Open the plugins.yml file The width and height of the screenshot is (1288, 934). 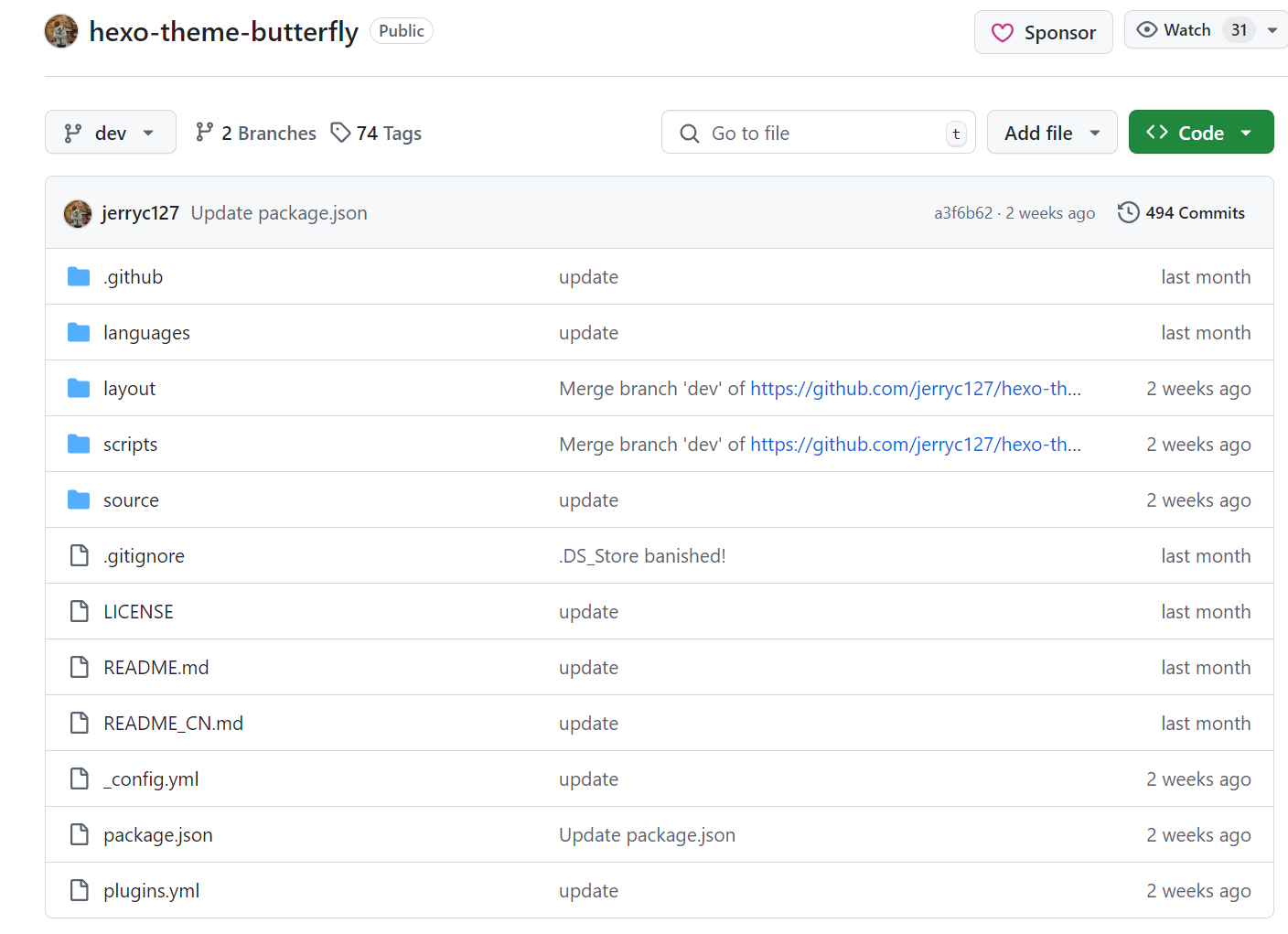tap(151, 891)
